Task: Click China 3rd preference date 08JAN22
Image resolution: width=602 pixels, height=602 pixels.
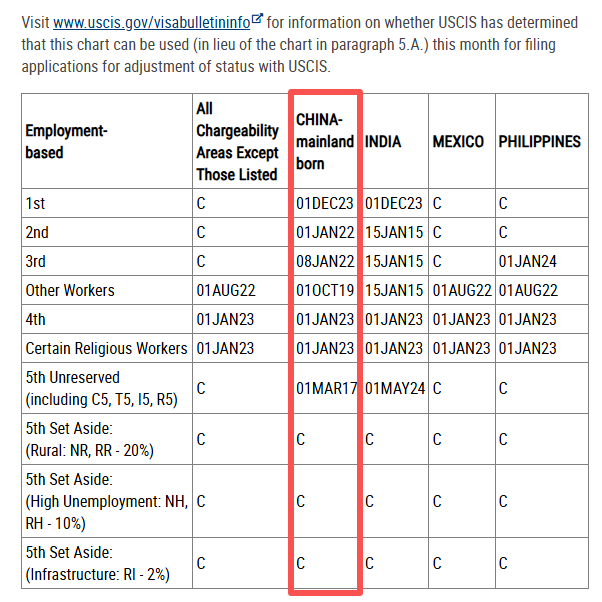Action: [x=325, y=261]
